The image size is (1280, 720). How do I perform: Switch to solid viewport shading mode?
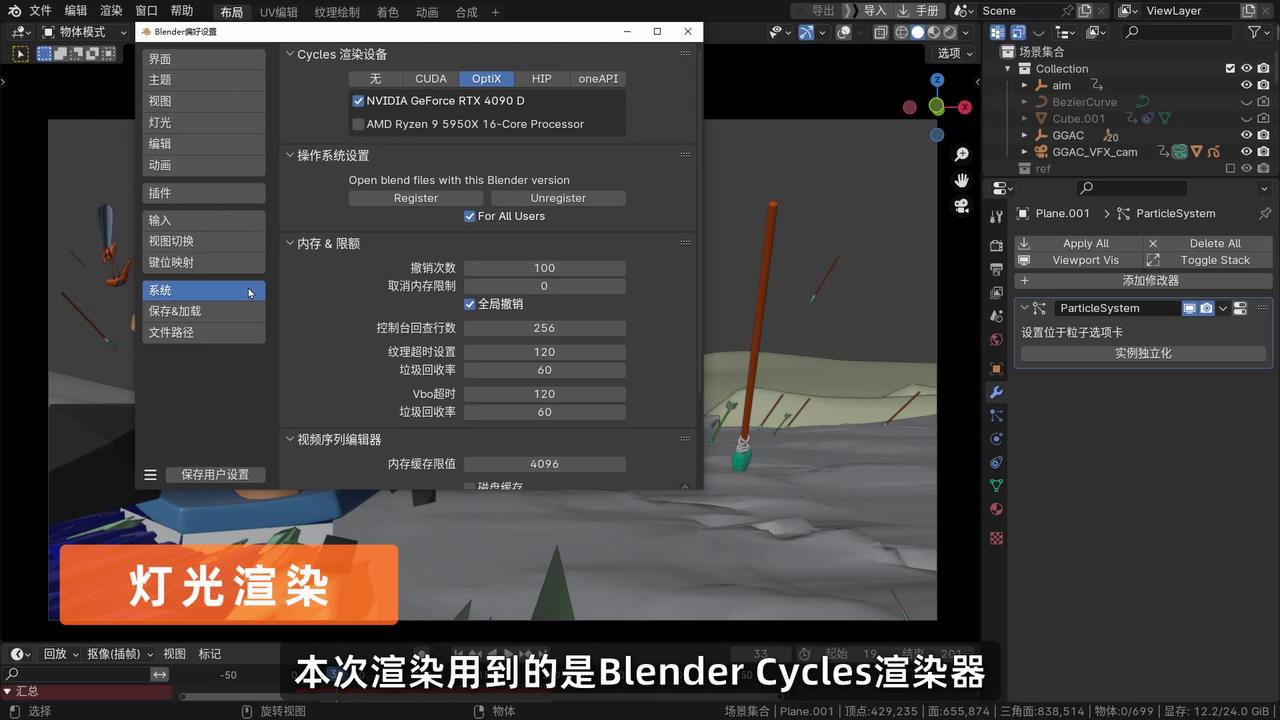pyautogui.click(x=918, y=32)
